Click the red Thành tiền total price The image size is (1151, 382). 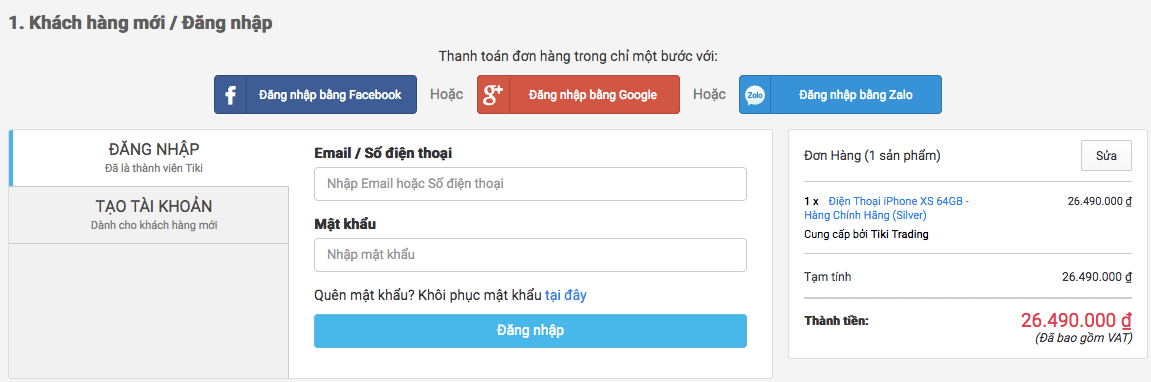coord(1076,320)
